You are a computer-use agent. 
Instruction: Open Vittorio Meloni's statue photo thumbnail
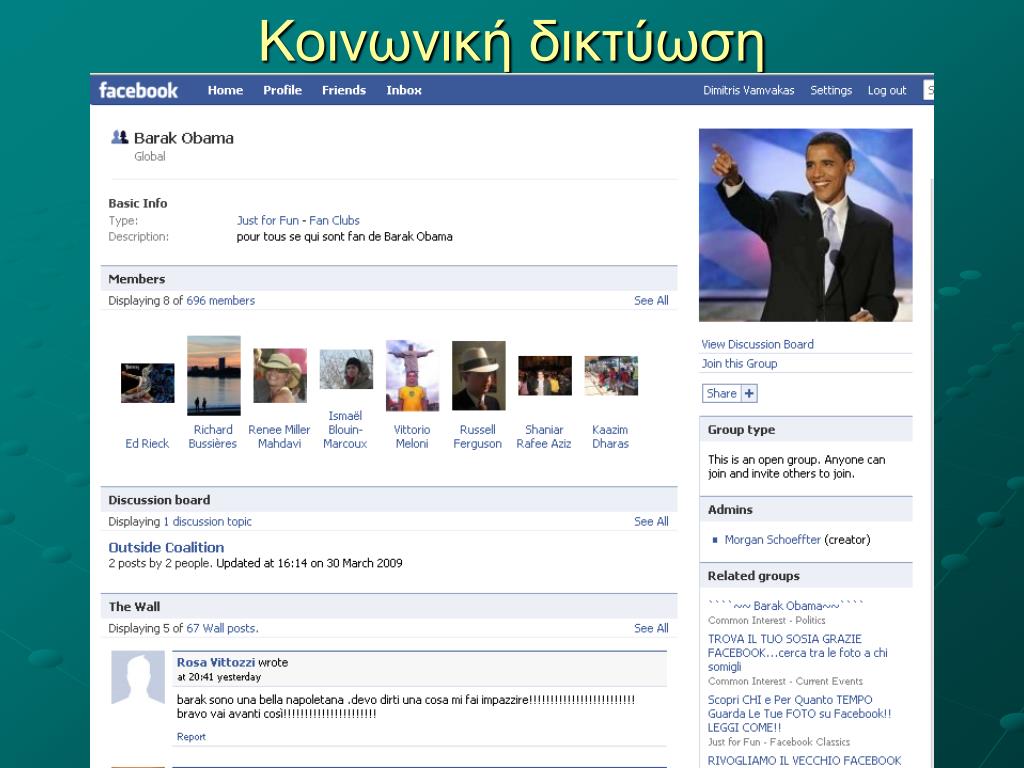(412, 376)
